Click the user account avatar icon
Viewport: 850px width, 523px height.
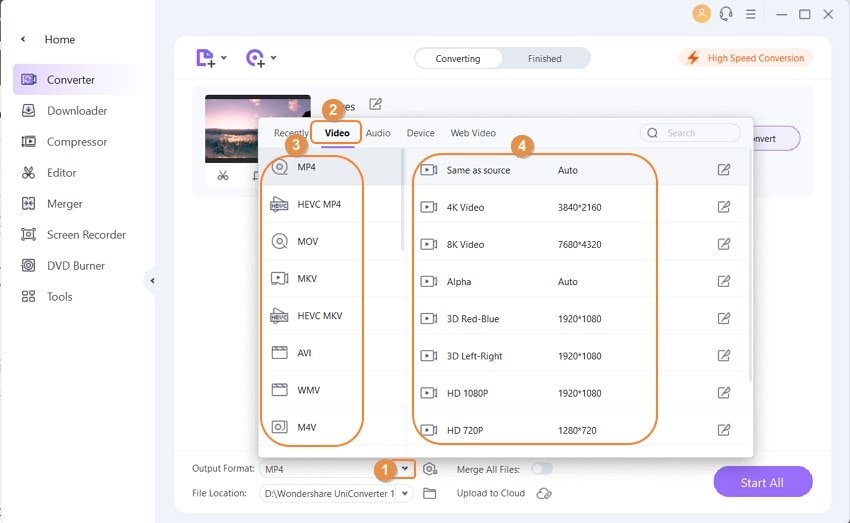pos(701,14)
